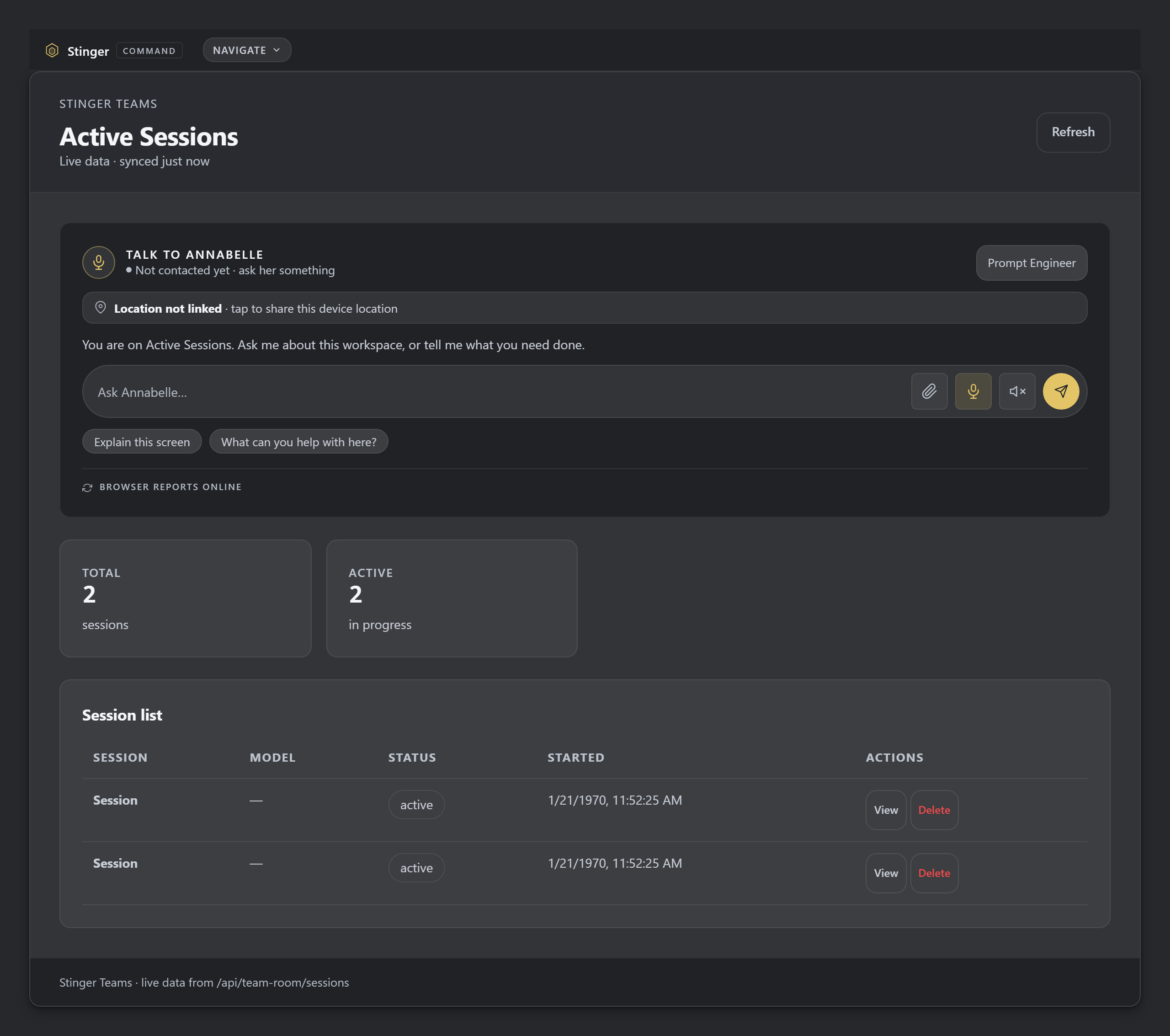
Task: Click the footer text mentioning /api/team-room/sessions
Action: [x=204, y=983]
